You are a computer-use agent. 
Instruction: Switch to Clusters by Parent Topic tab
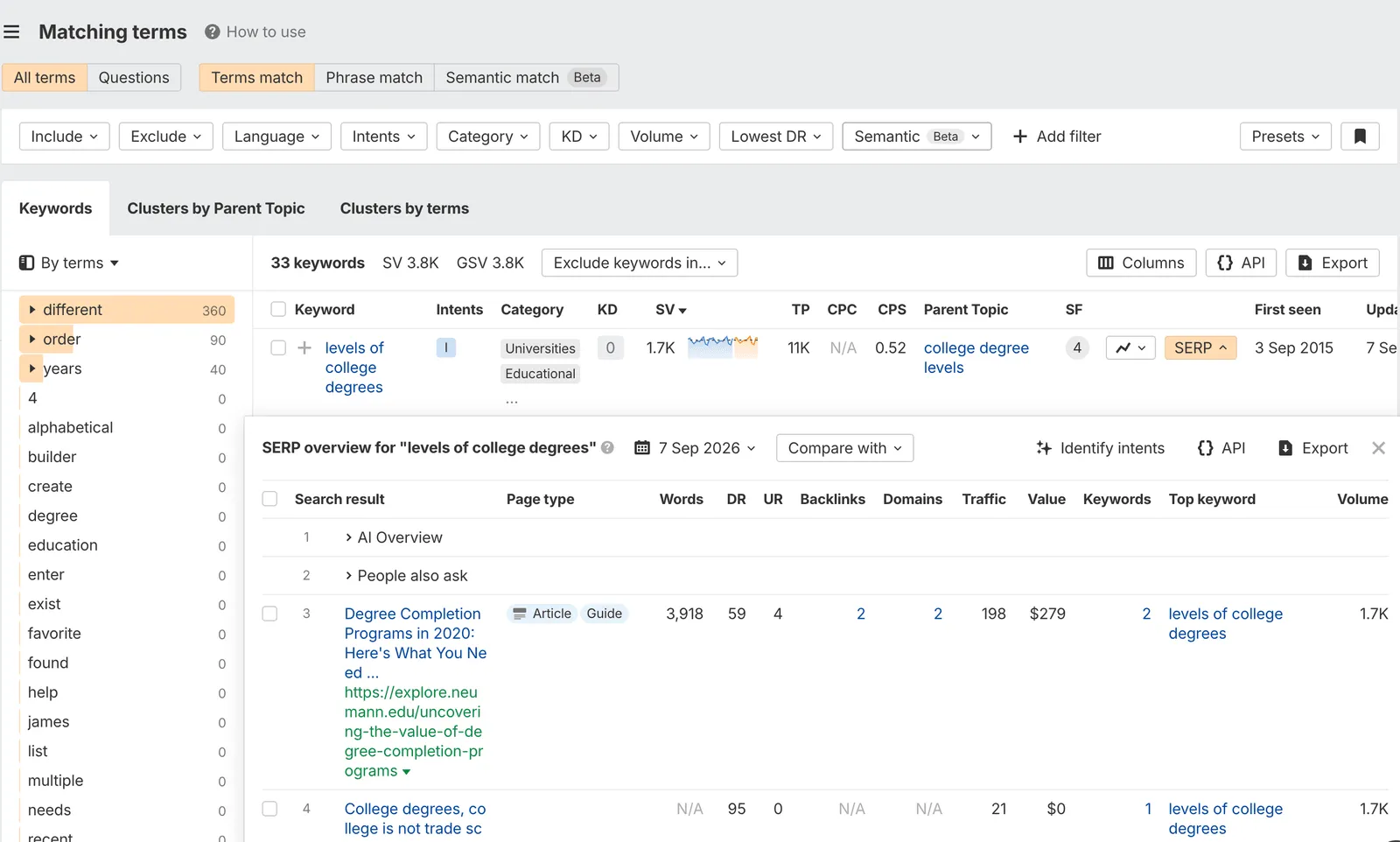[216, 209]
